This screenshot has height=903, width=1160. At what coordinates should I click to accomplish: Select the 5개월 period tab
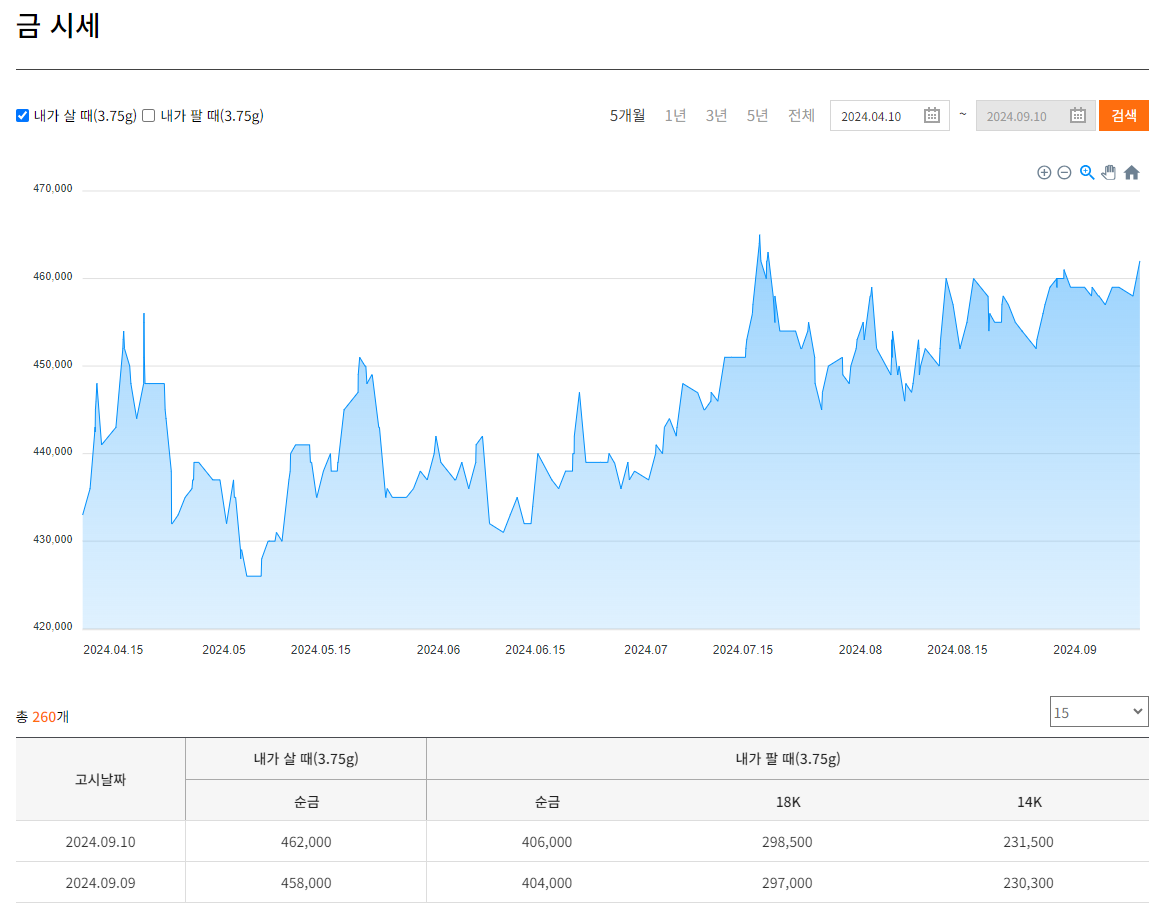[627, 115]
